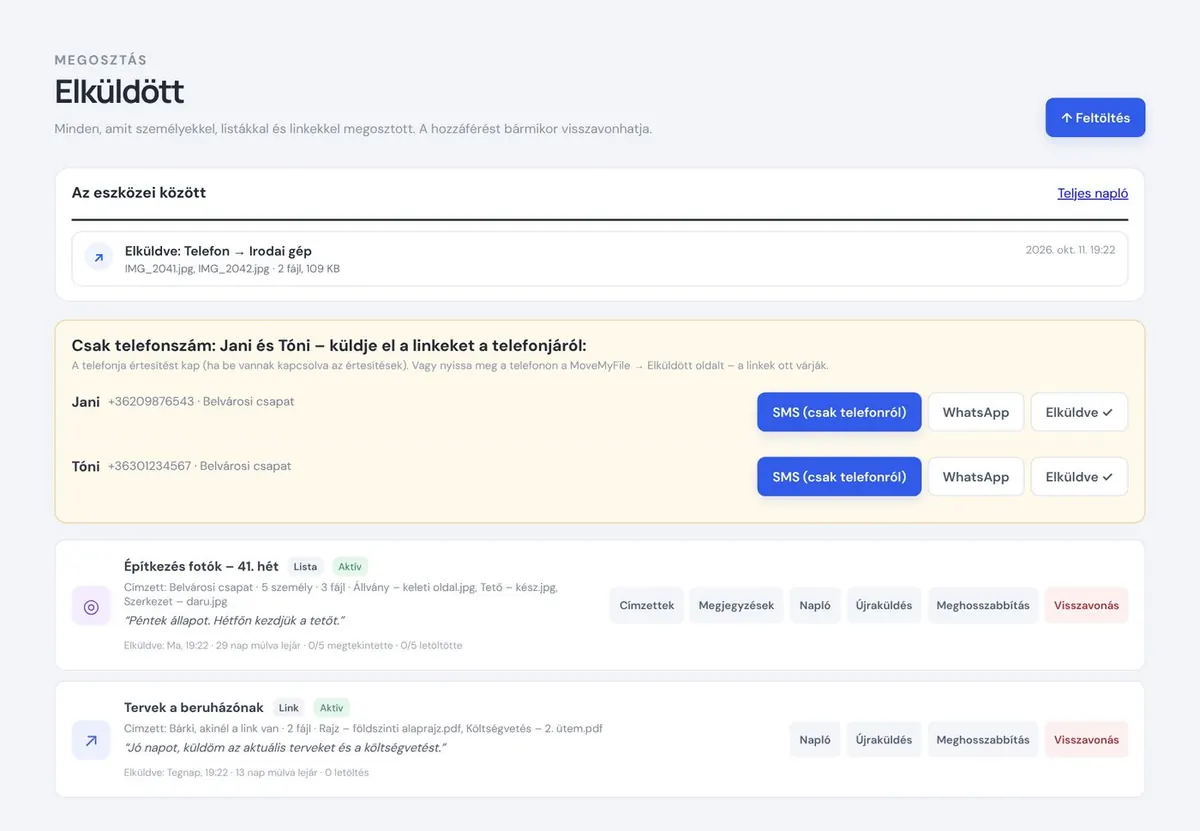
Task: Click the timestamp '2026. okt. 11. 19:22'
Action: [x=1070, y=250]
